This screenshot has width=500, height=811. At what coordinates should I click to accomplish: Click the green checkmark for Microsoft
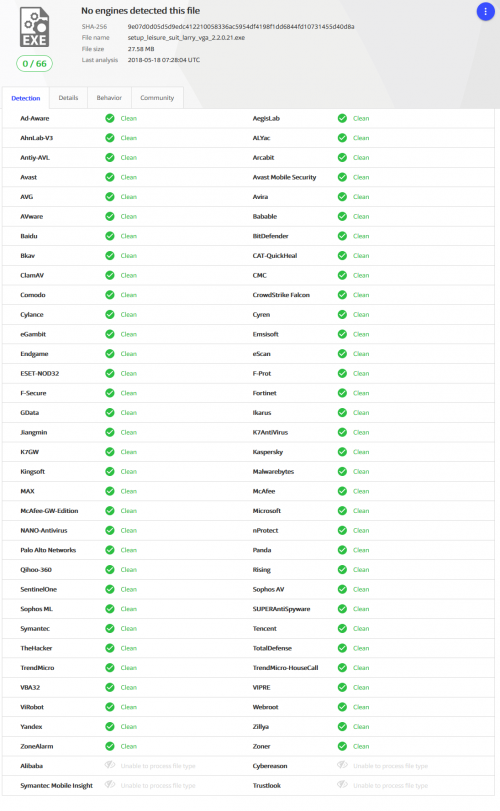[342, 511]
